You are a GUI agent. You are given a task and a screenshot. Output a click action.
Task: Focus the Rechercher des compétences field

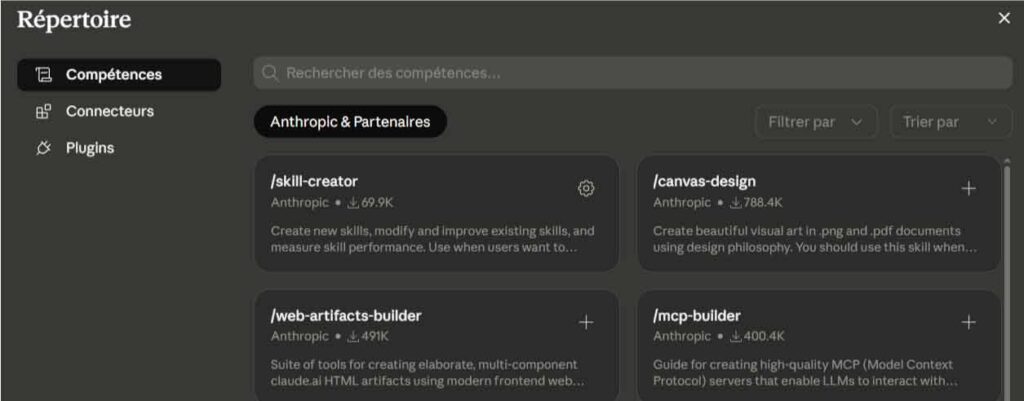(x=633, y=73)
